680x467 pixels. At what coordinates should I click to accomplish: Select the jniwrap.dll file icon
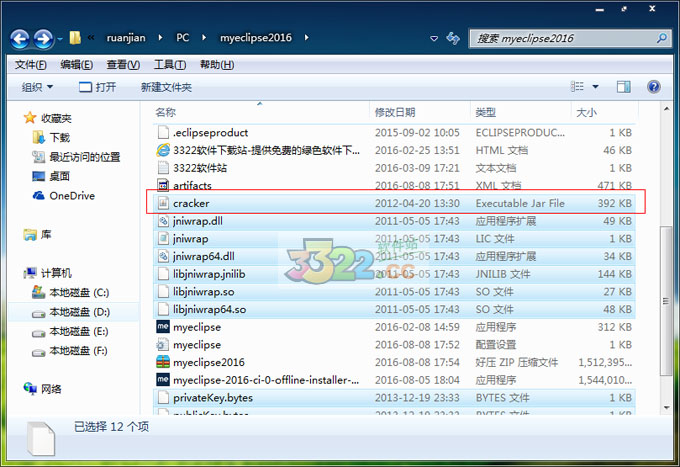click(163, 221)
